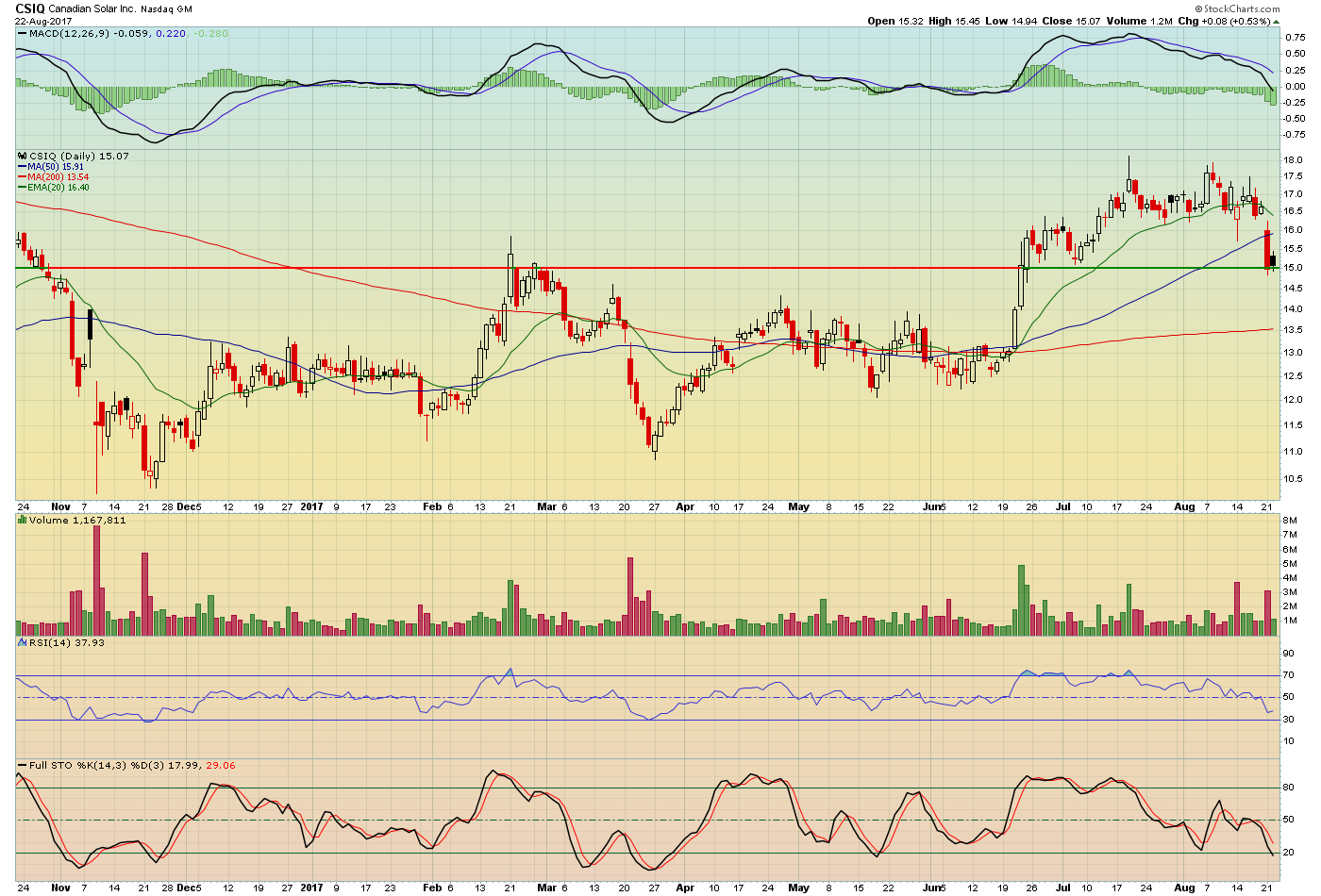
Task: Click the MACD signal value 0.220
Action: tap(170, 33)
